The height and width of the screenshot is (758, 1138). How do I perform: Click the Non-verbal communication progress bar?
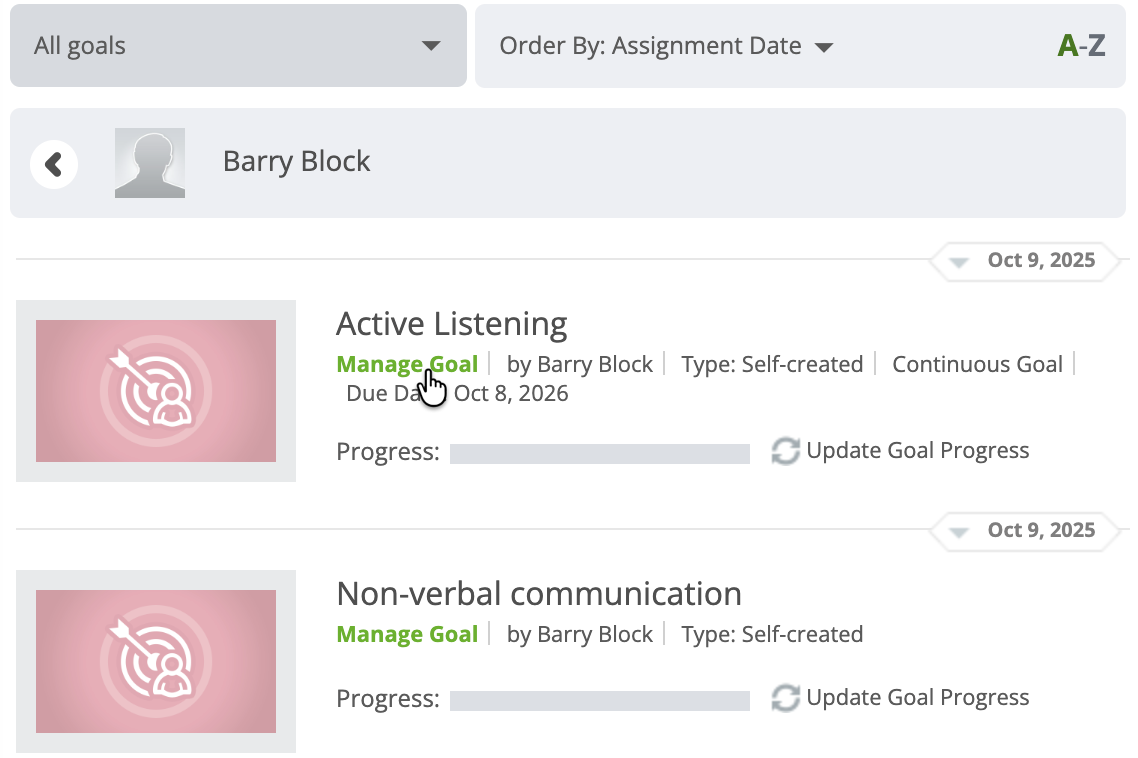coord(600,700)
